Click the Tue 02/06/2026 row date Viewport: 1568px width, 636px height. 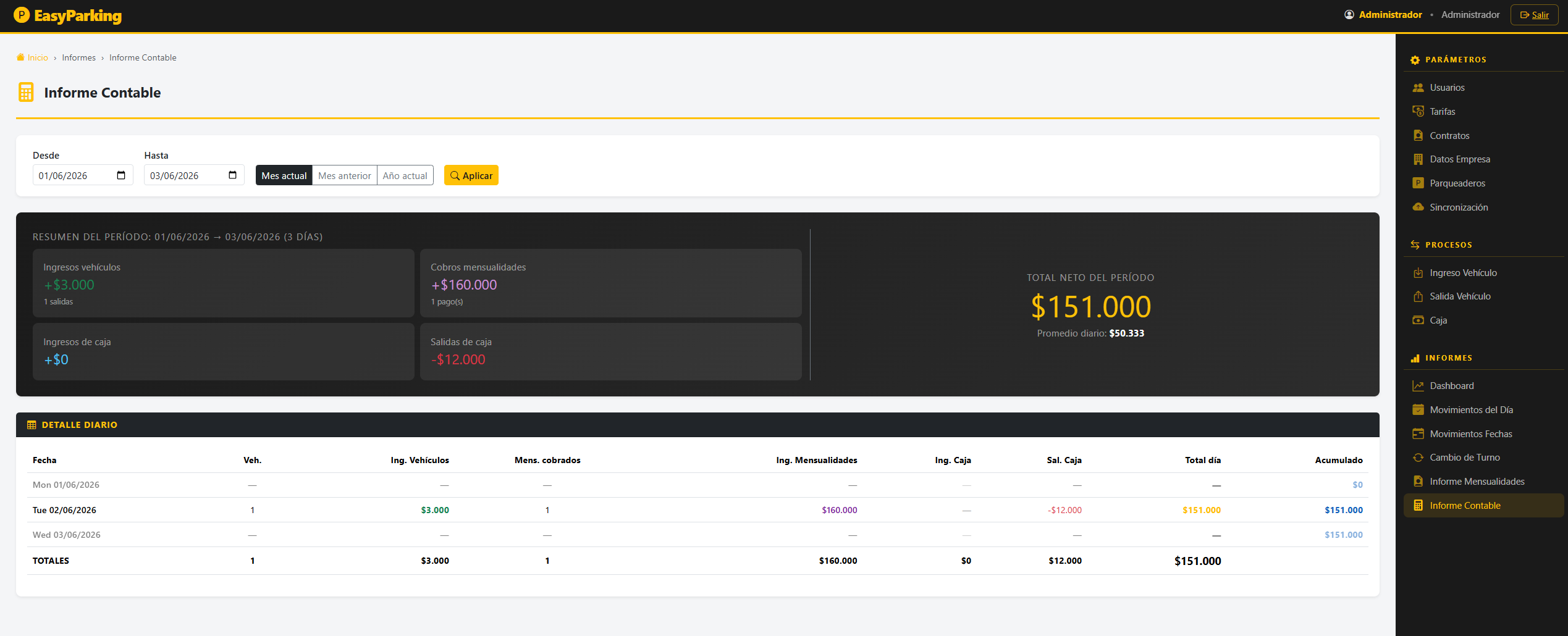coord(64,510)
